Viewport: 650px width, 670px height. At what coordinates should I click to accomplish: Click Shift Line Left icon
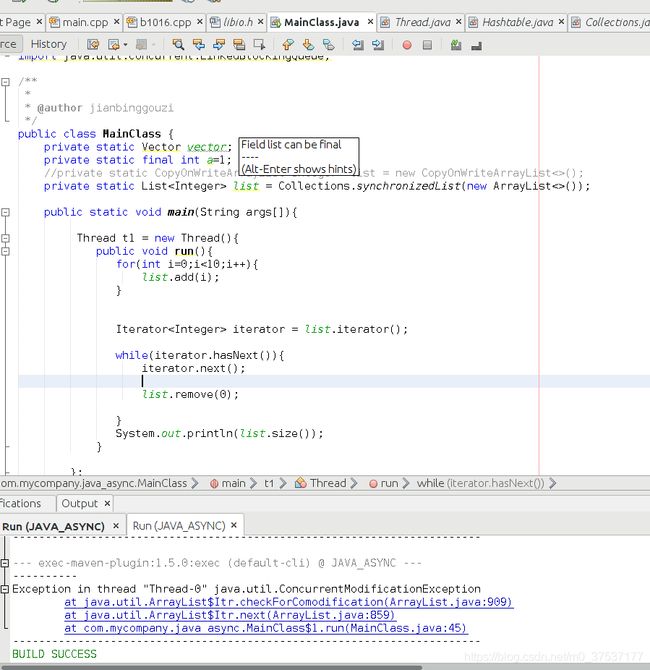(x=358, y=44)
